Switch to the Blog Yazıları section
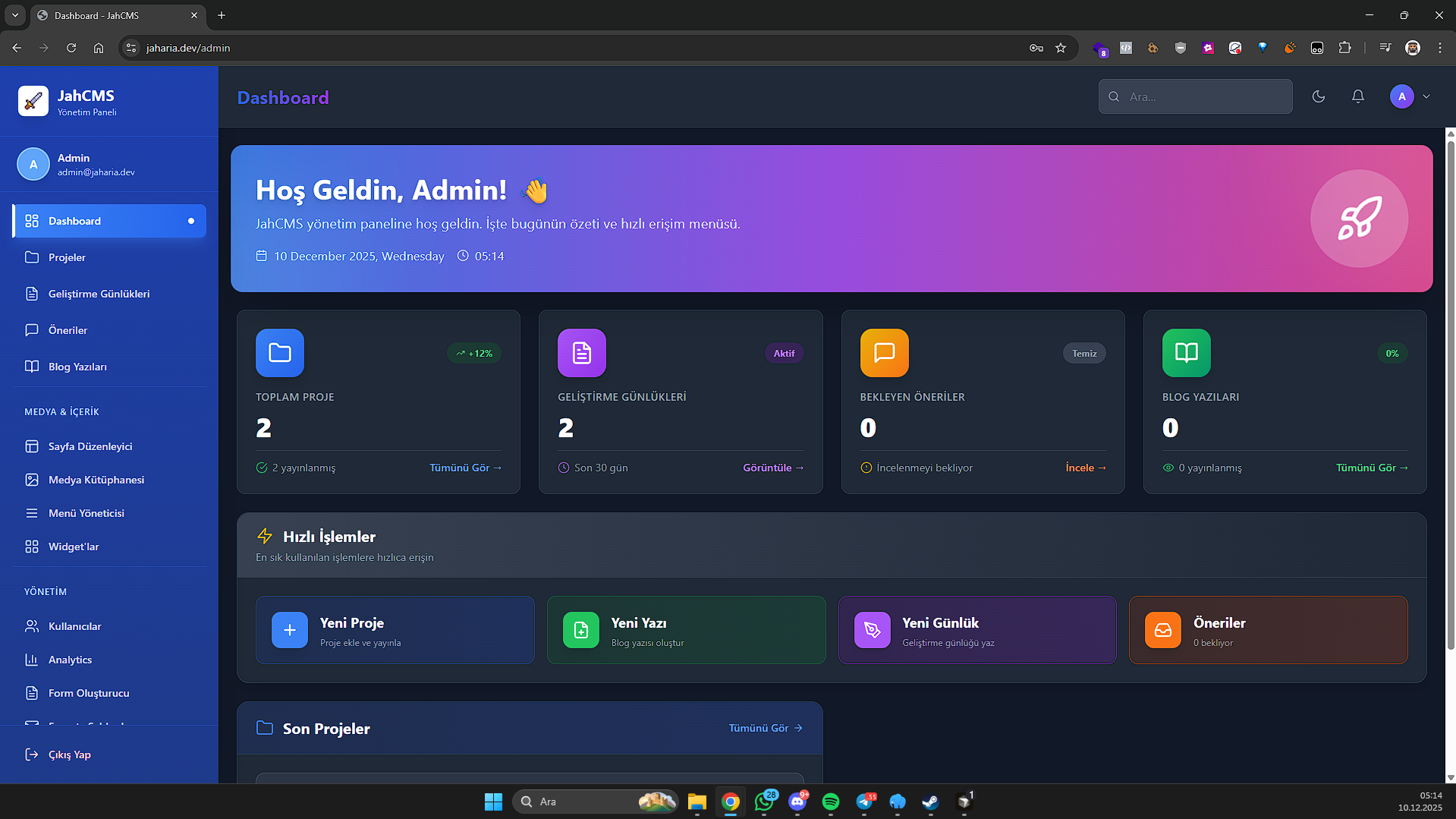Viewport: 1456px width, 819px height. click(77, 367)
